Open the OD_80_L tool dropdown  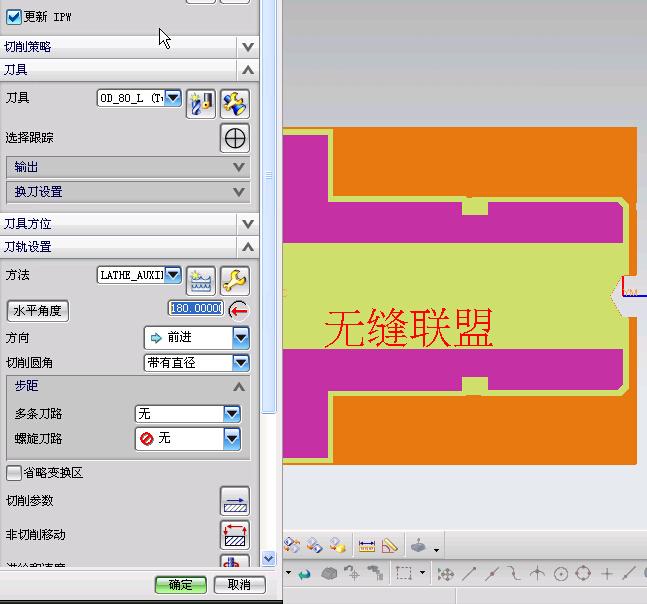[x=173, y=98]
